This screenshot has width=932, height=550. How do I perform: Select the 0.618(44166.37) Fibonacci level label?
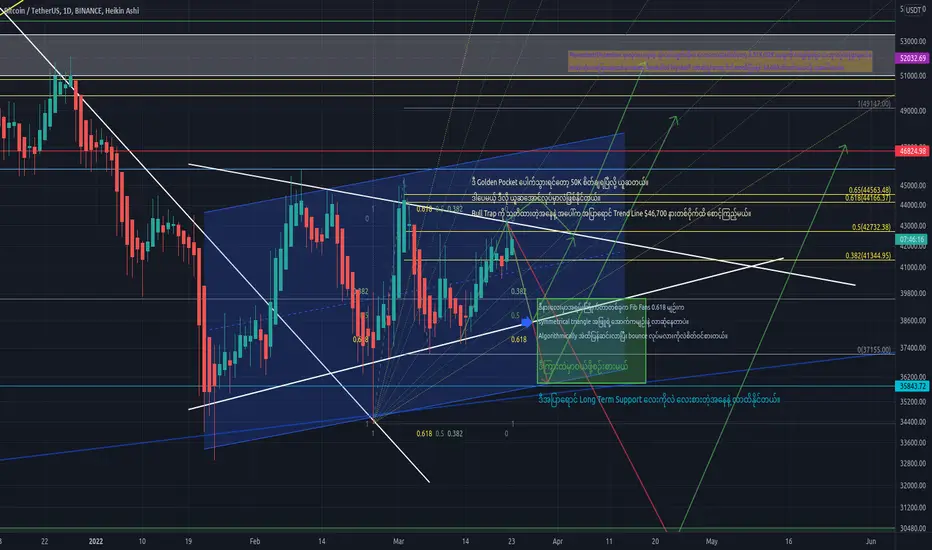tap(867, 198)
